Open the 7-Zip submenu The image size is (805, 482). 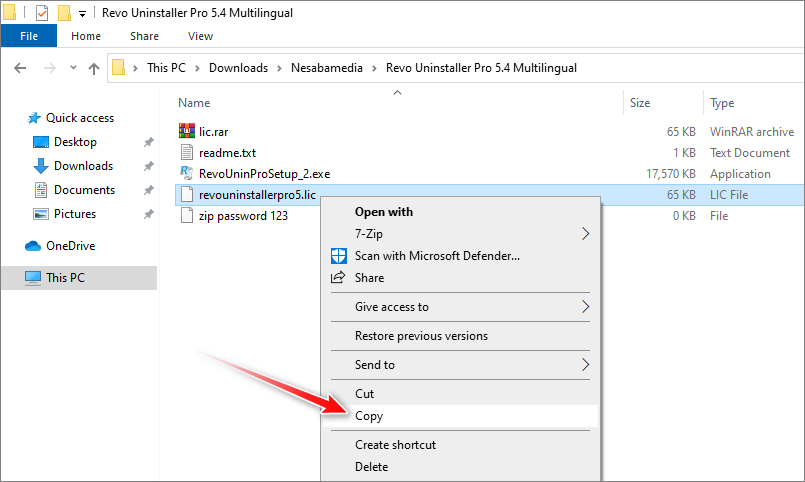461,234
